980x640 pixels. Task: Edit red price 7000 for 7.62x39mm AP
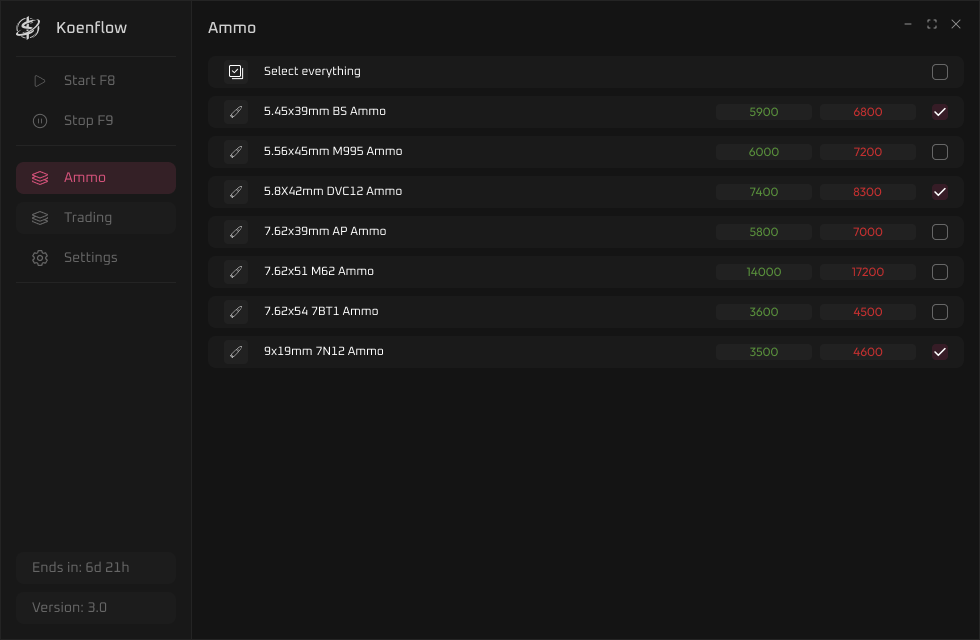click(868, 232)
